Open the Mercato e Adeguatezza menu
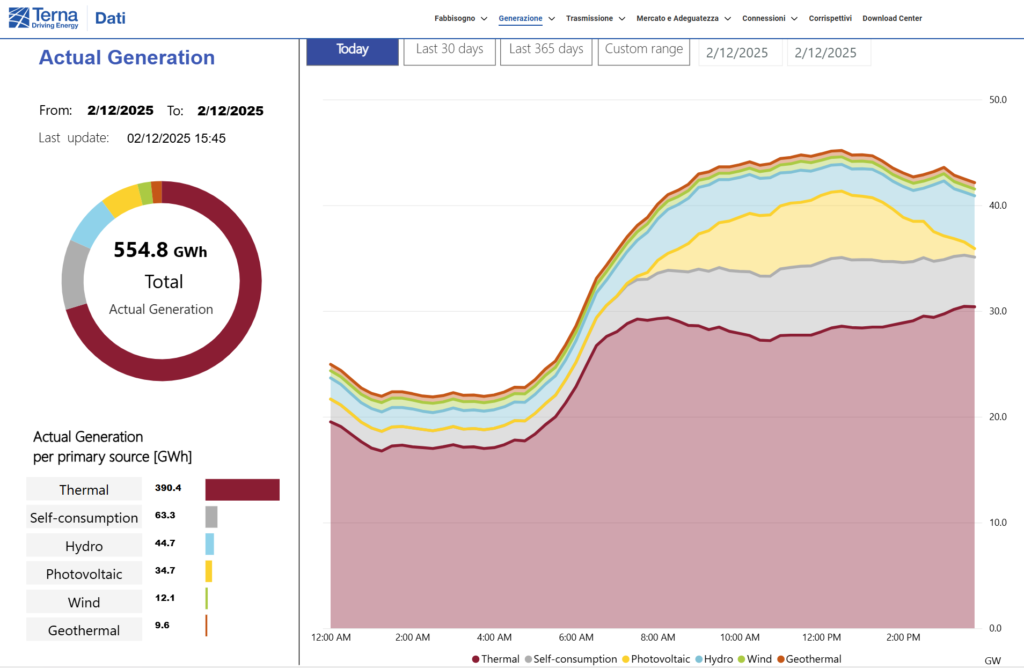This screenshot has width=1024, height=668. pyautogui.click(x=677, y=18)
